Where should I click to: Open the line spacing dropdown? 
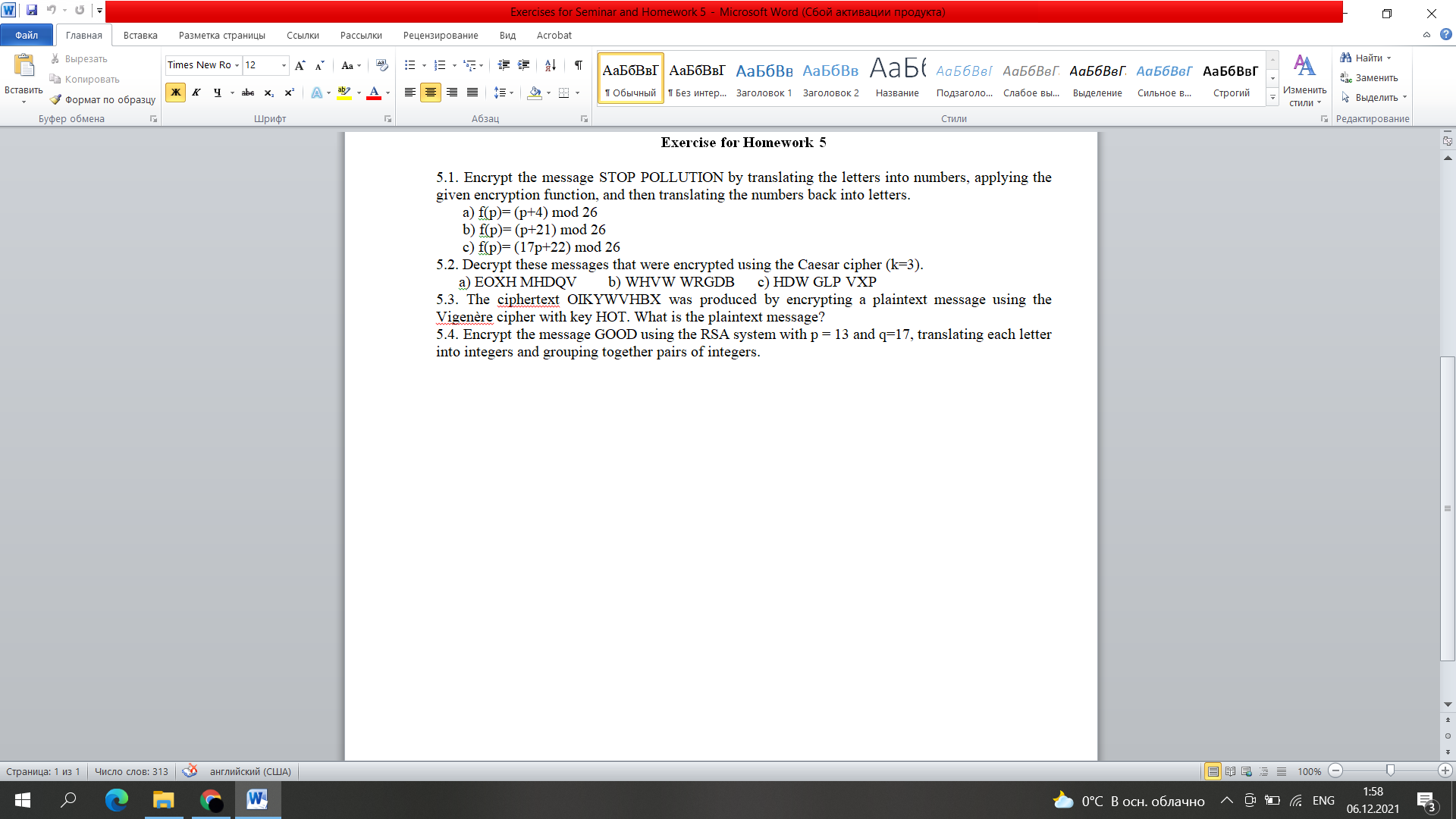(512, 93)
